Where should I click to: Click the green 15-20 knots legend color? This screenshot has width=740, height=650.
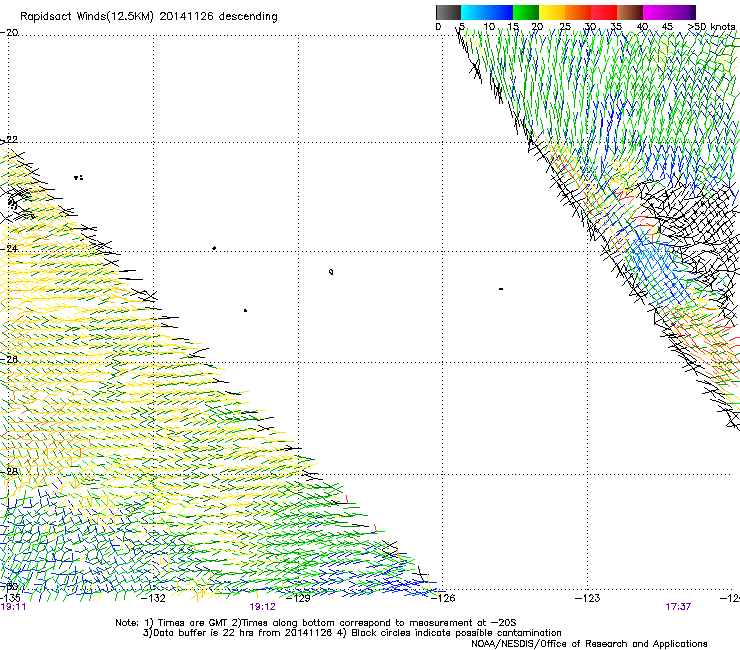point(526,12)
